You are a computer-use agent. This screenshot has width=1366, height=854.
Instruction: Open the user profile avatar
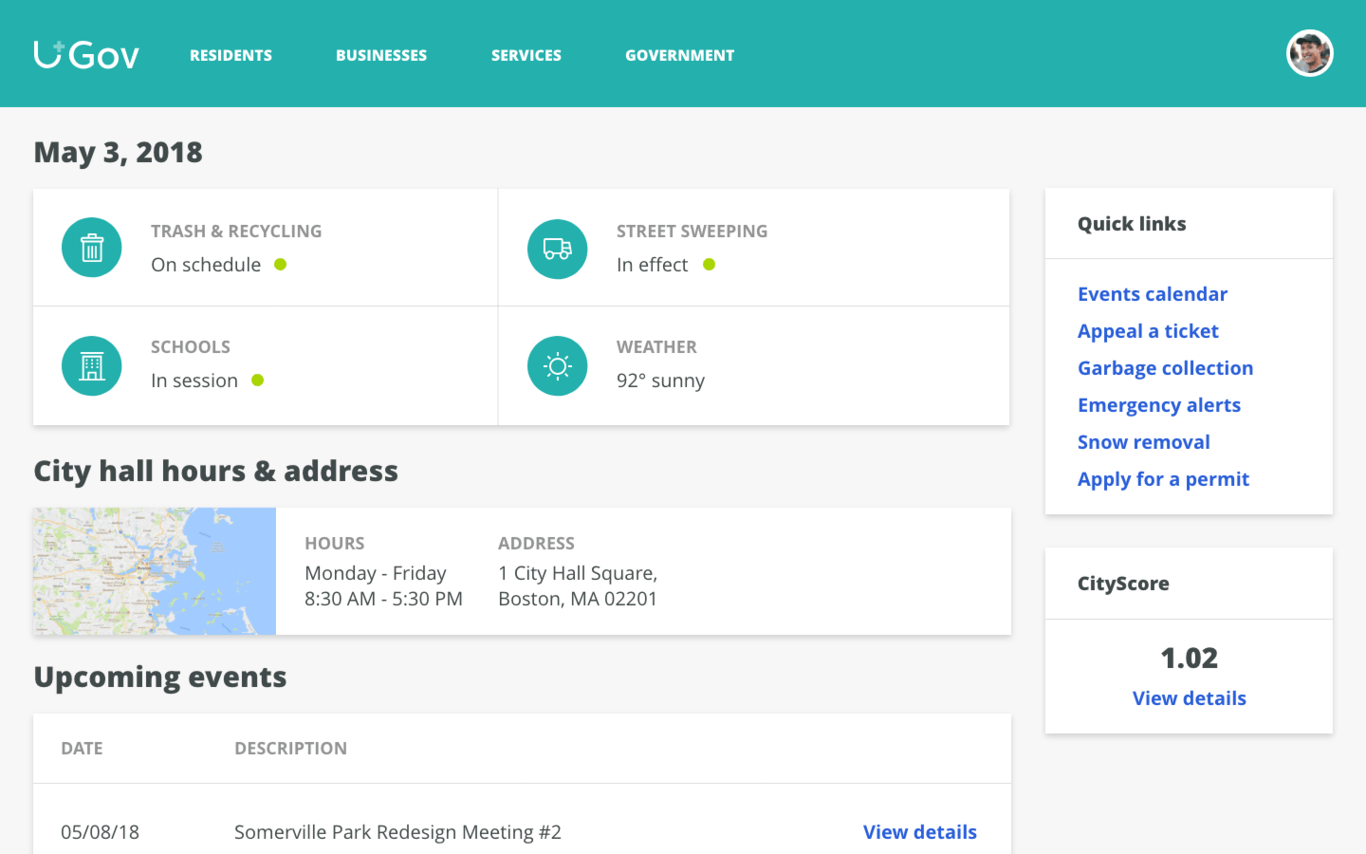click(1309, 54)
